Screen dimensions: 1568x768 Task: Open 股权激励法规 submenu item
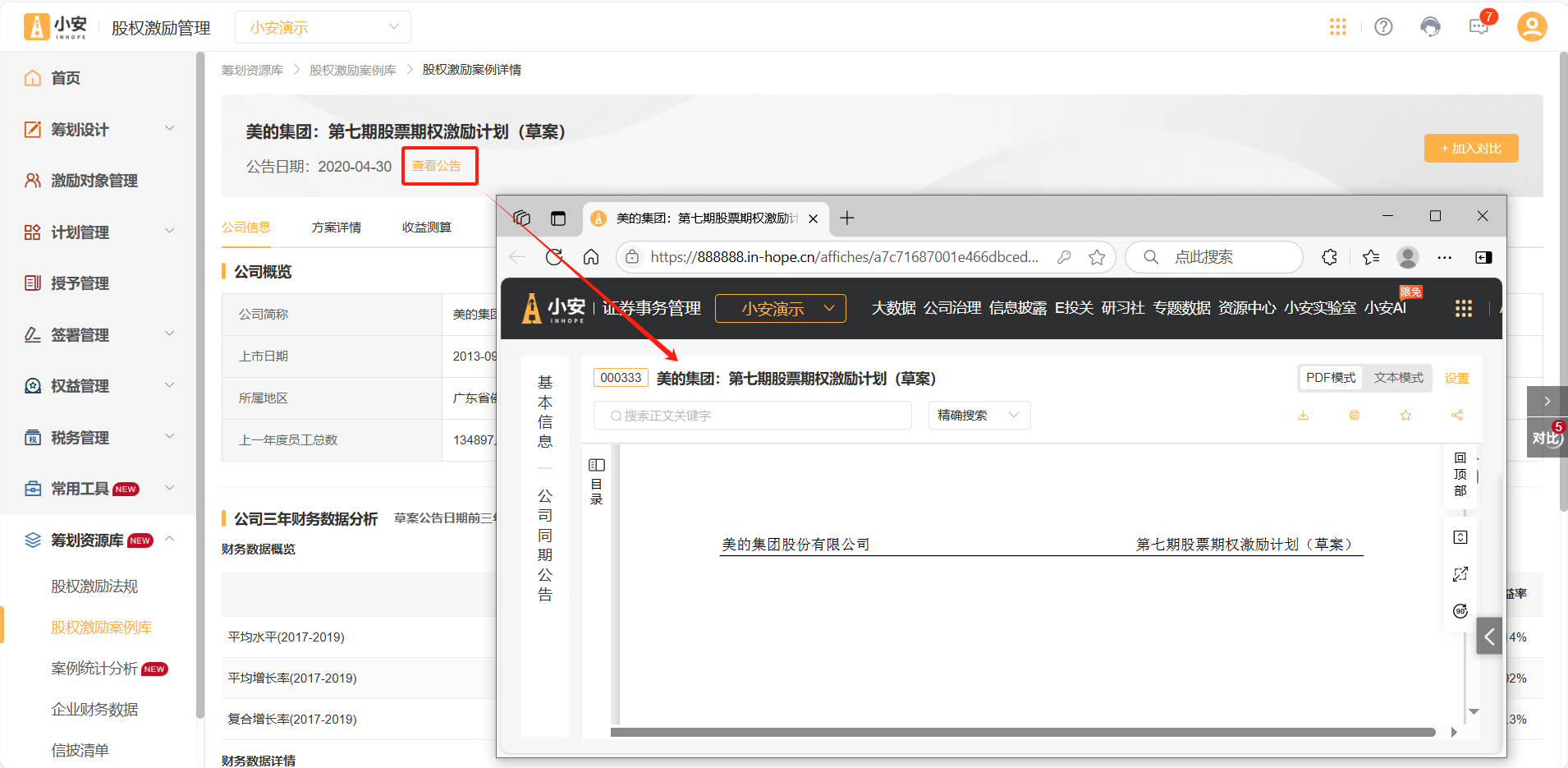94,586
